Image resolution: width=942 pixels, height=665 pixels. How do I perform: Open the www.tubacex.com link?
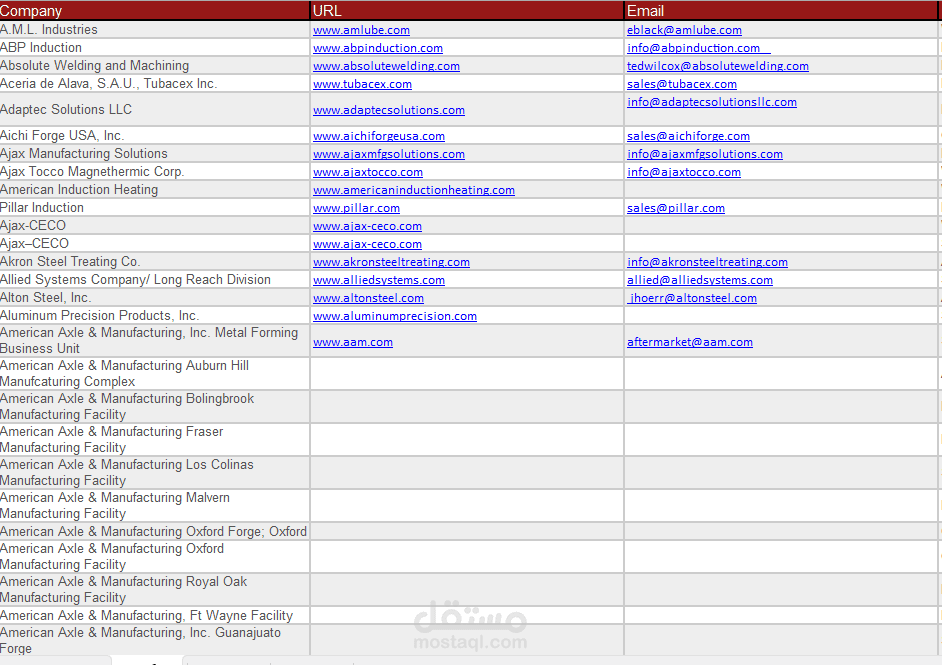[362, 84]
